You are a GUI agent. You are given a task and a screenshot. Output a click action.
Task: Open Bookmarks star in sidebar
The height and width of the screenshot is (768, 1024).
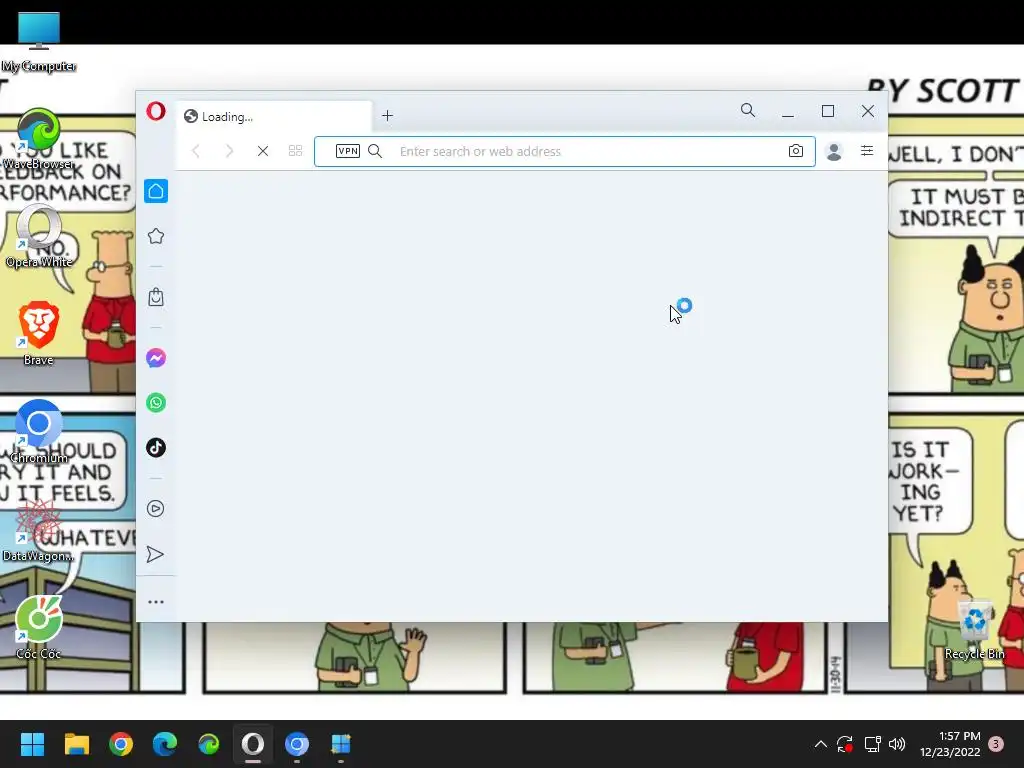[x=156, y=236]
